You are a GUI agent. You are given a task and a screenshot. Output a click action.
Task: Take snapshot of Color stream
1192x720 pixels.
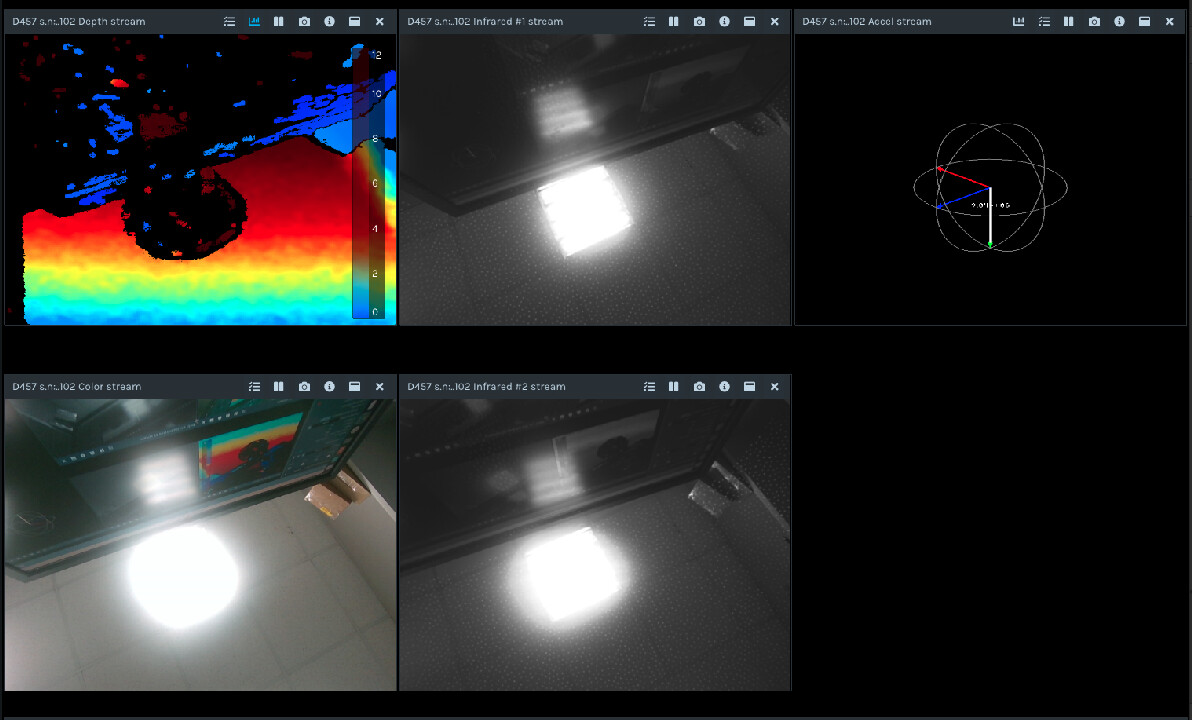click(304, 386)
